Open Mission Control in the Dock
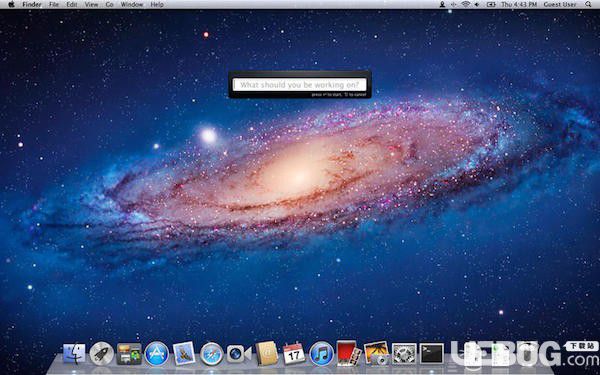The width and height of the screenshot is (600, 375). point(129,354)
